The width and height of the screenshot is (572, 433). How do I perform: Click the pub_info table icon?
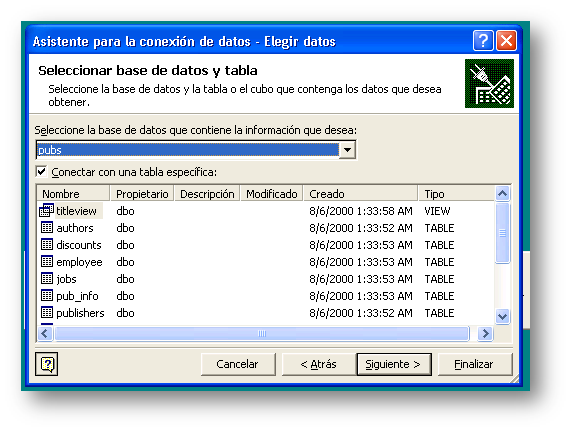pos(47,295)
